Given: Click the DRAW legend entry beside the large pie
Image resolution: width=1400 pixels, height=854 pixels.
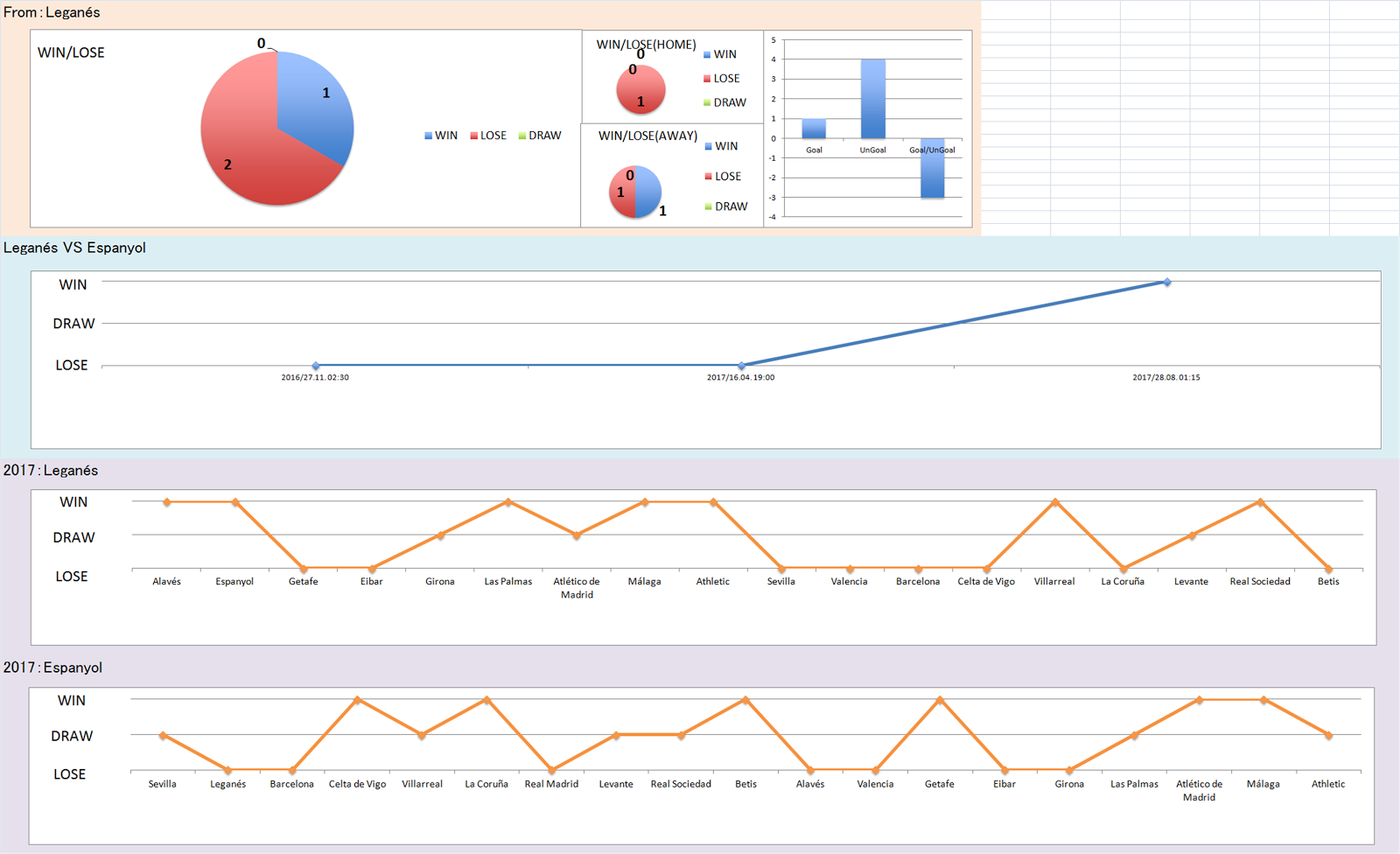Looking at the screenshot, I should 540,136.
